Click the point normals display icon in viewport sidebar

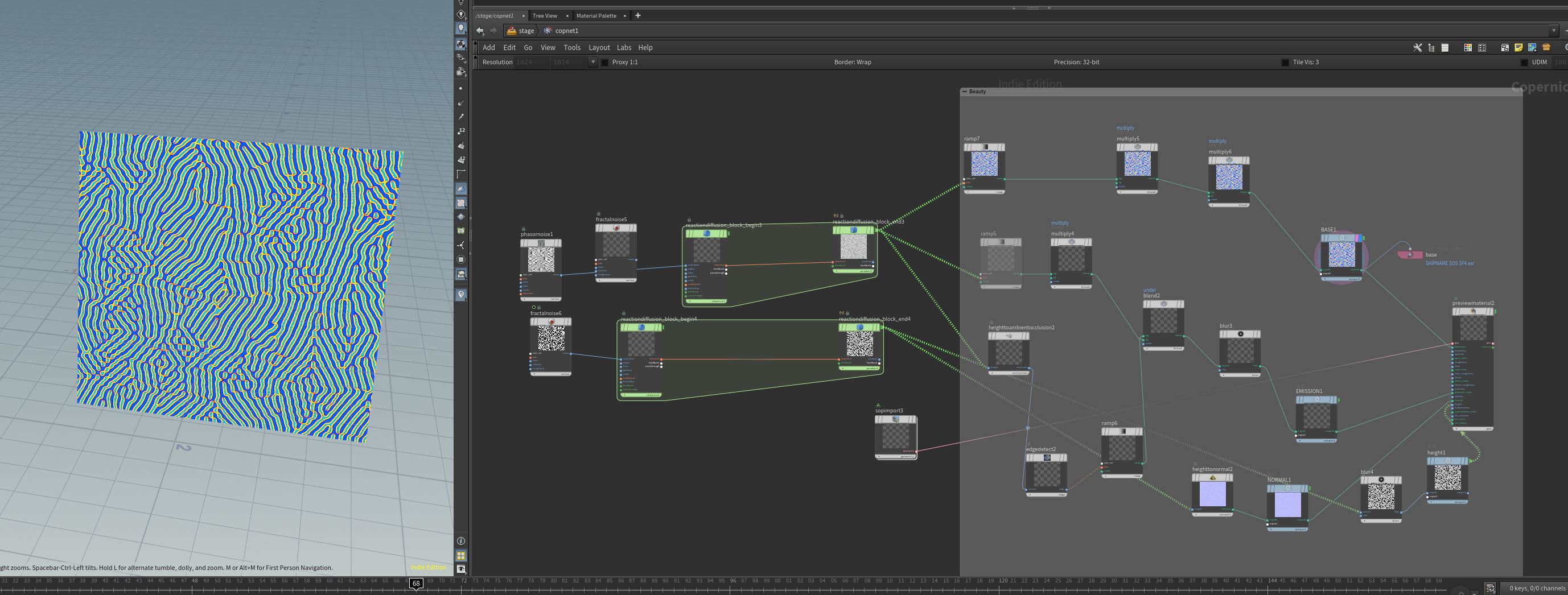tap(461, 102)
